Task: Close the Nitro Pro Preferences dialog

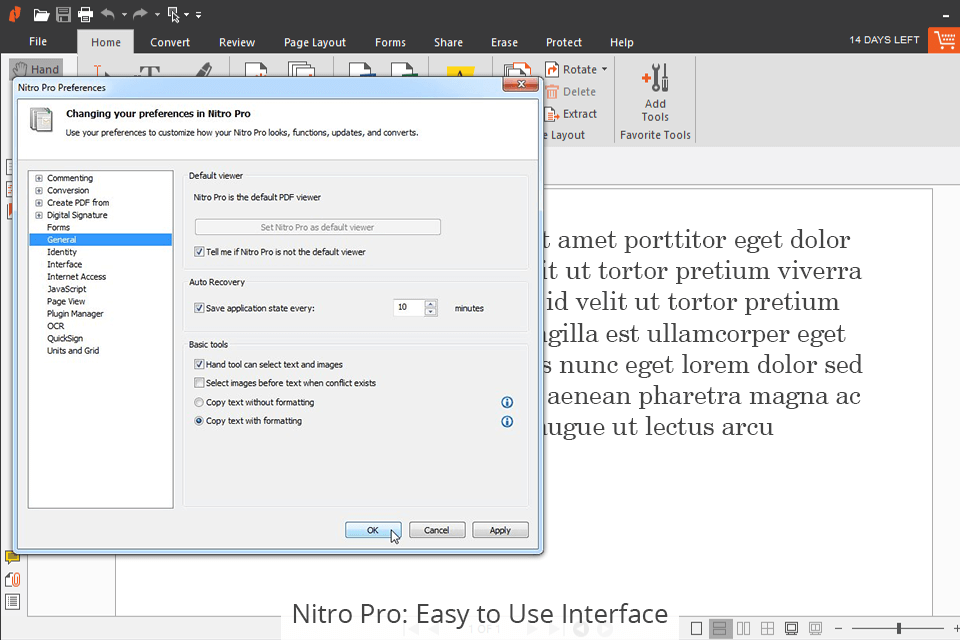Action: click(x=520, y=84)
